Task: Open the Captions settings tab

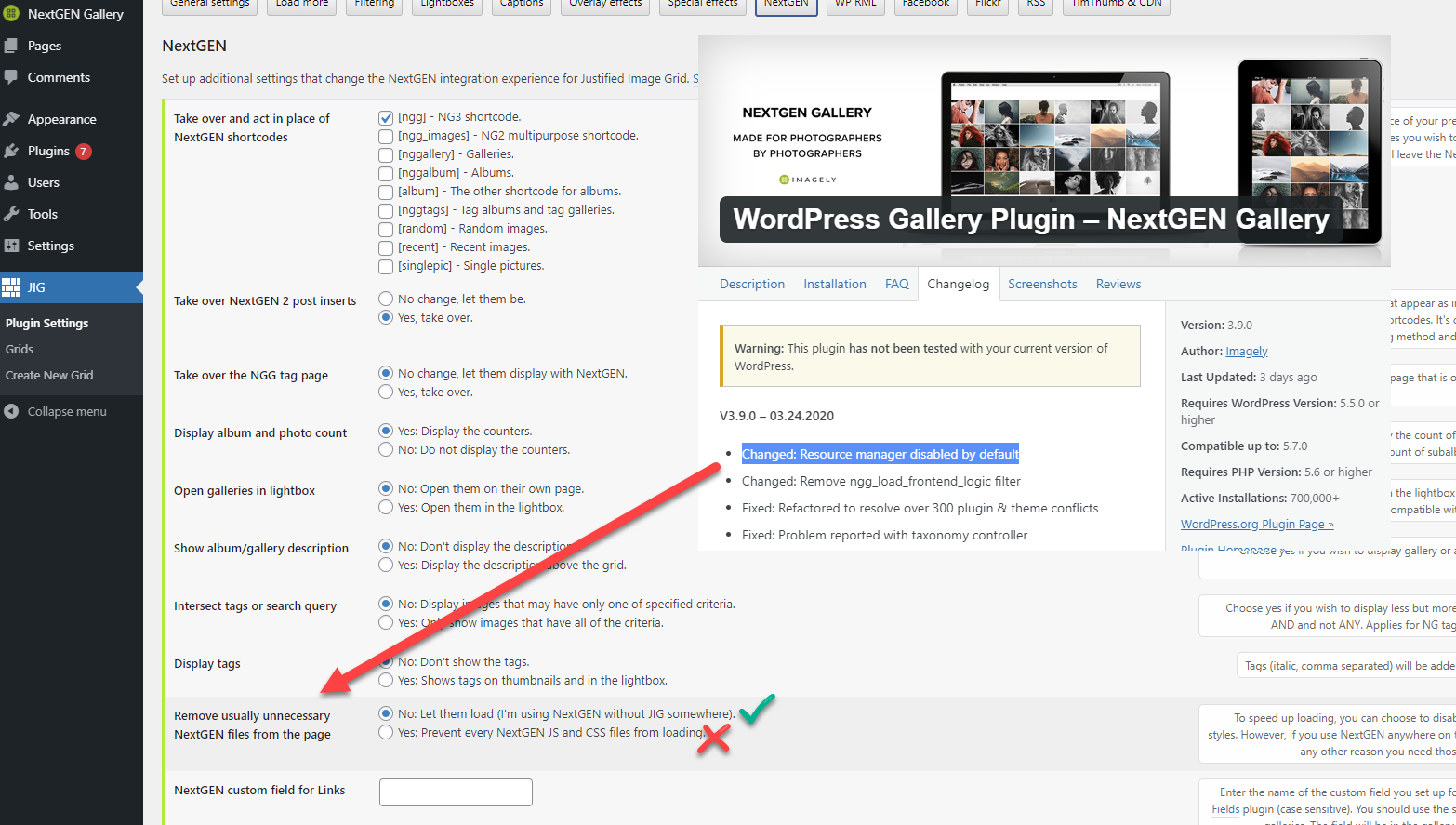Action: click(x=522, y=5)
